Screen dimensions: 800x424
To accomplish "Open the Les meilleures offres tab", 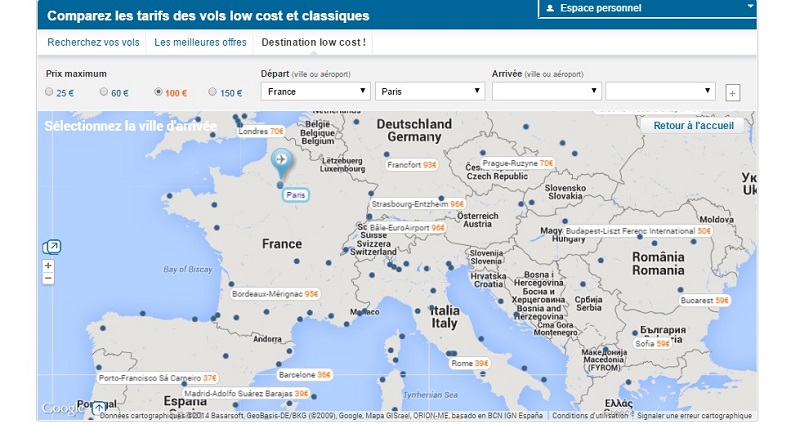I will pyautogui.click(x=200, y=43).
